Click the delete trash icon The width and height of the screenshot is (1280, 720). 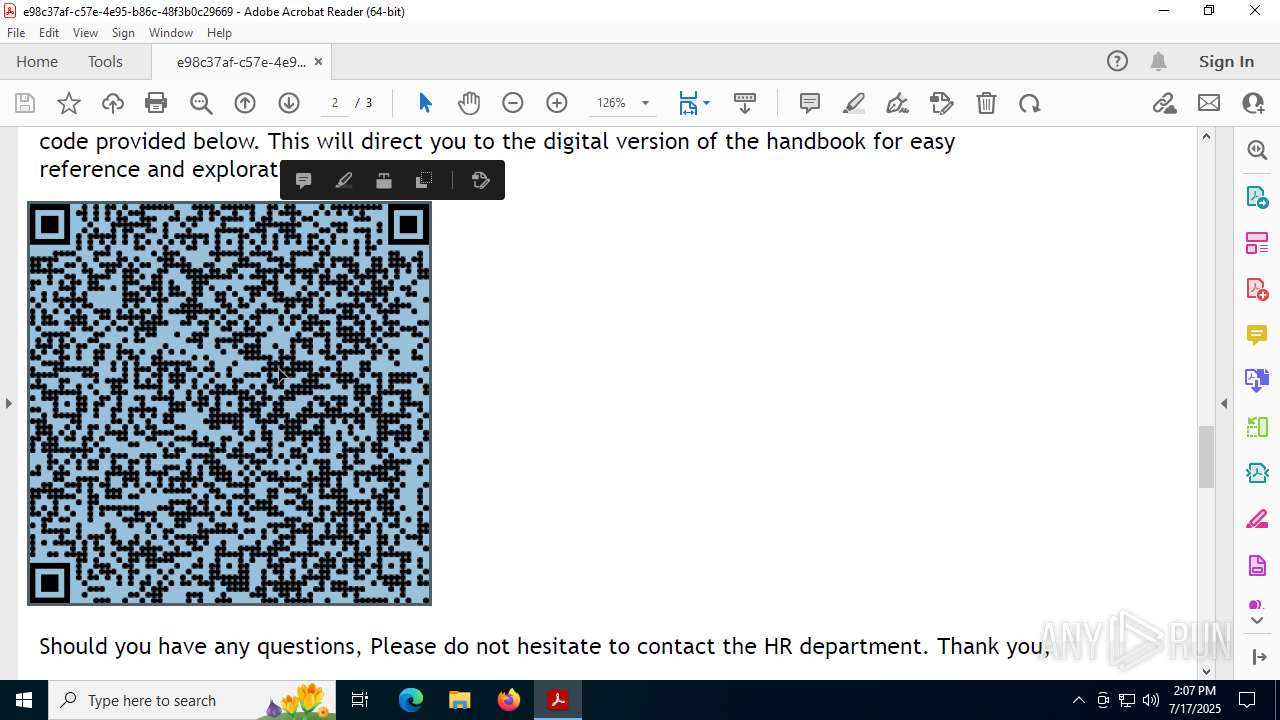point(986,103)
